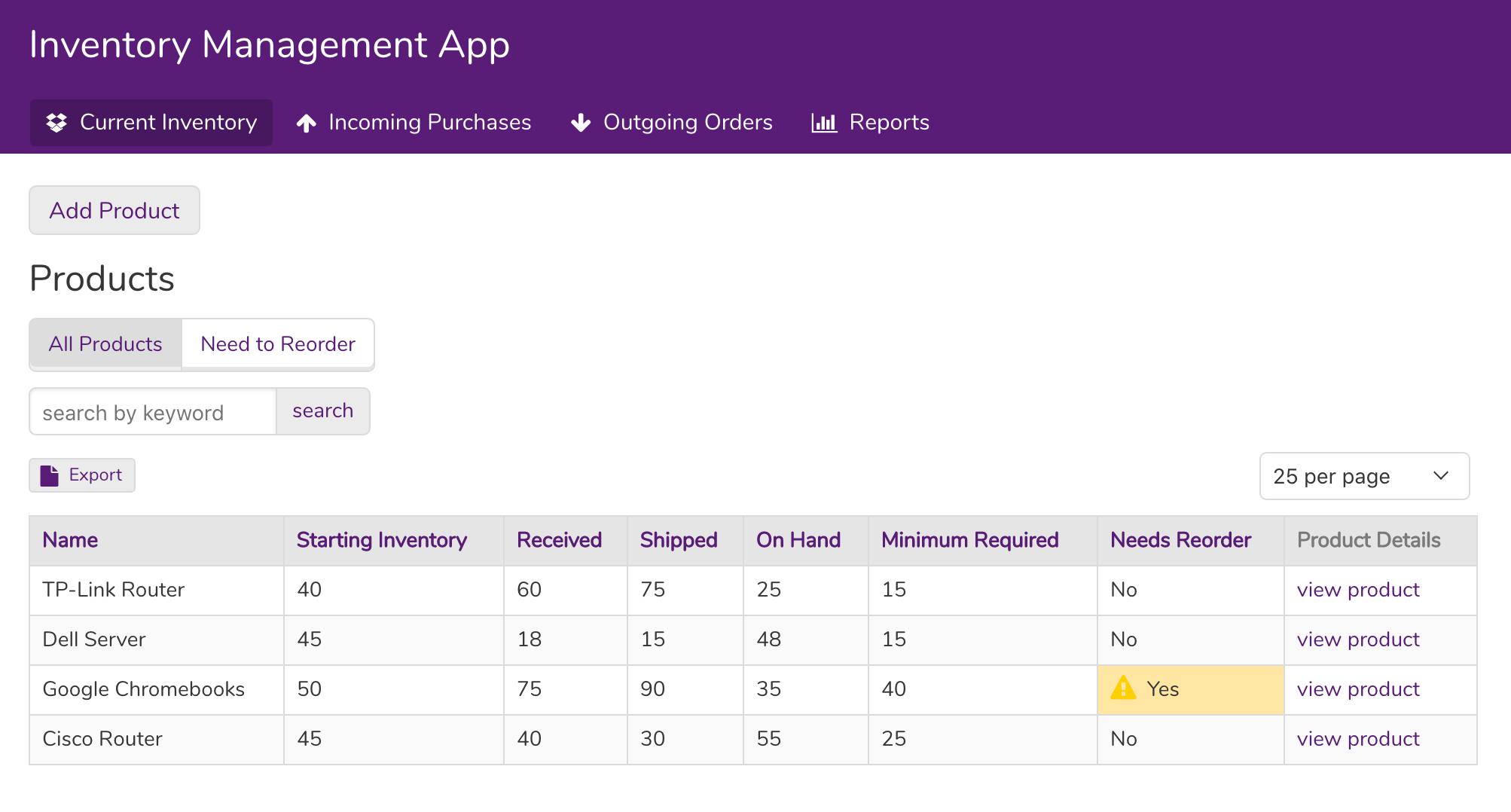Click the Inventory Management App title
The height and width of the screenshot is (812, 1511).
pos(270,44)
